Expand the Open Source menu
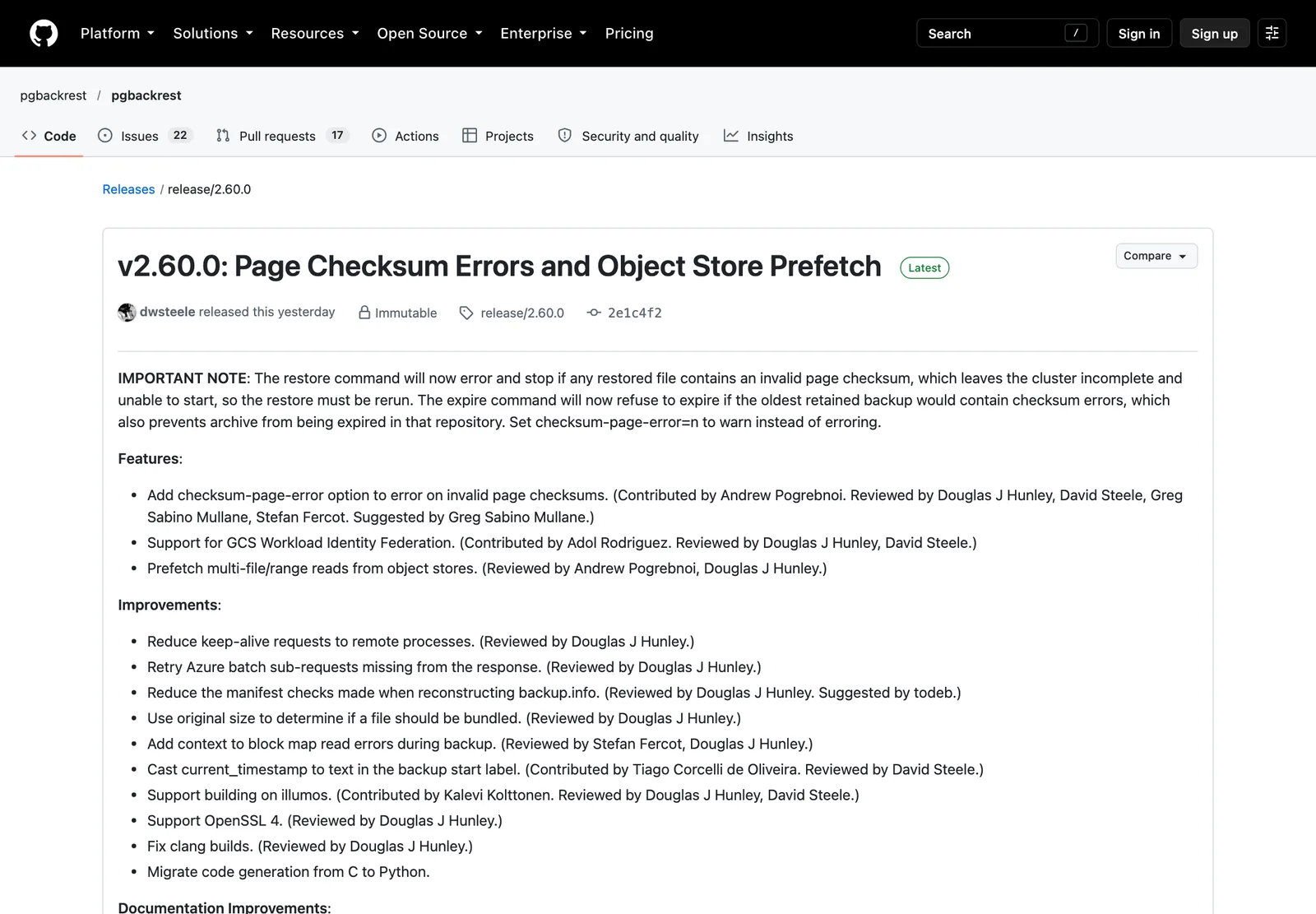 coord(429,34)
